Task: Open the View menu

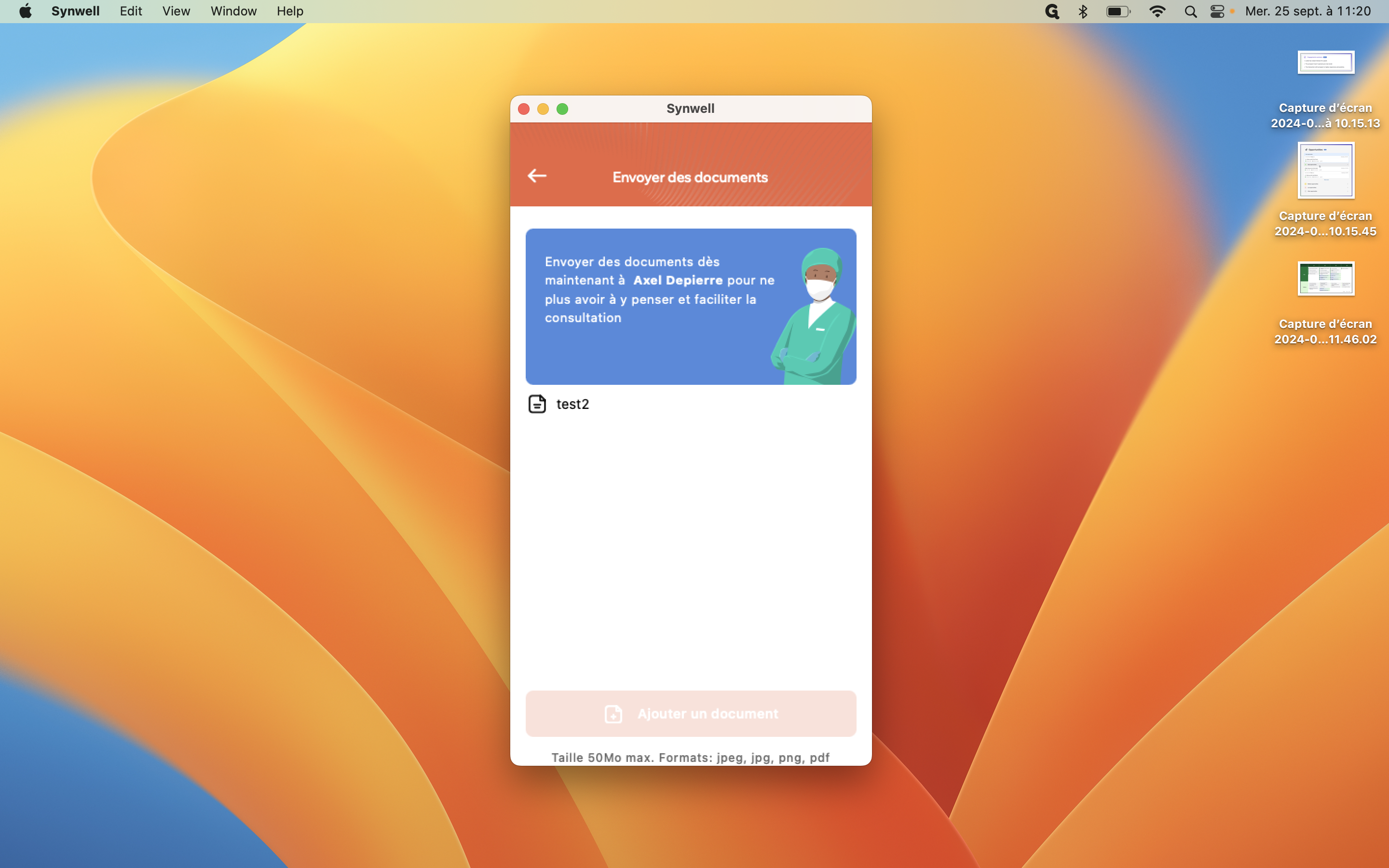Action: 176,11
